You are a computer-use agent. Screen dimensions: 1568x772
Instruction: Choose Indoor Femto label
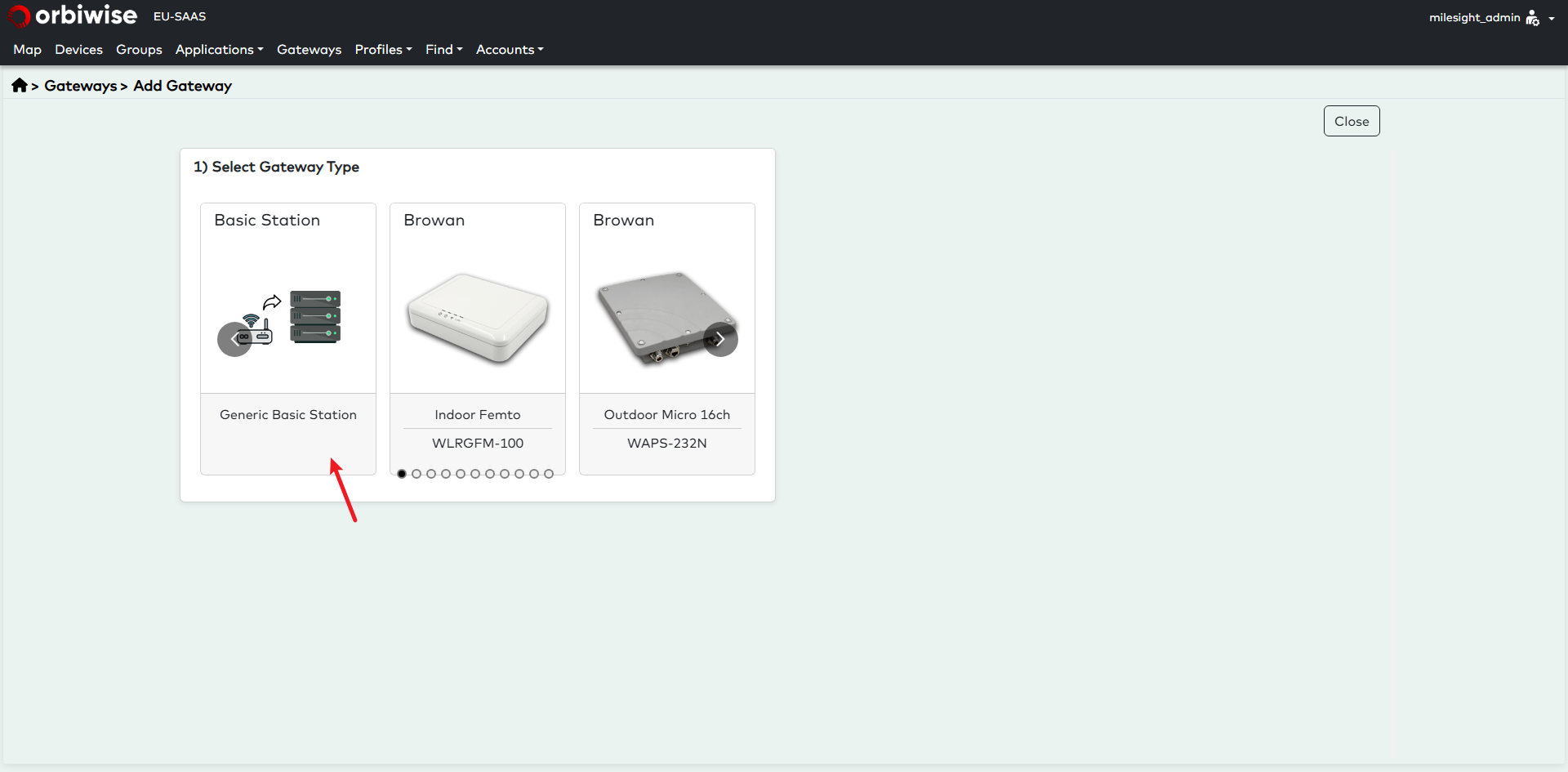point(478,415)
